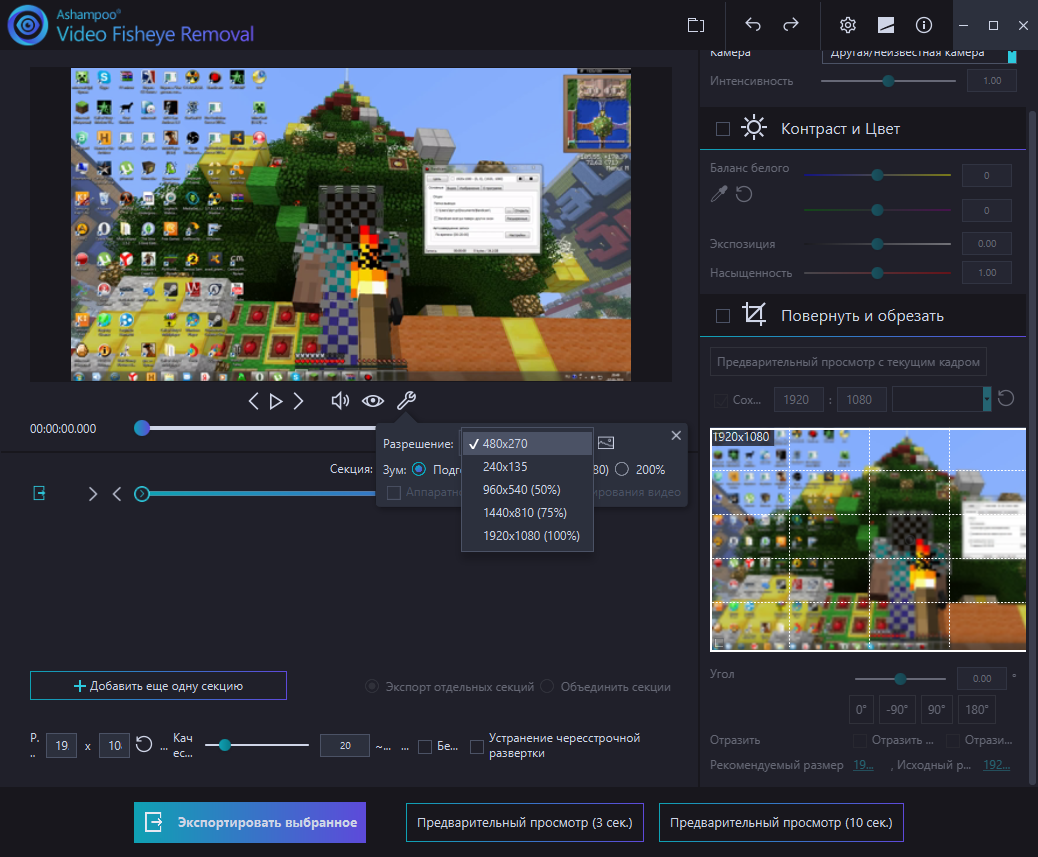This screenshot has height=857, width=1038.
Task: Choose 240x135 resolution option
Action: (527, 467)
